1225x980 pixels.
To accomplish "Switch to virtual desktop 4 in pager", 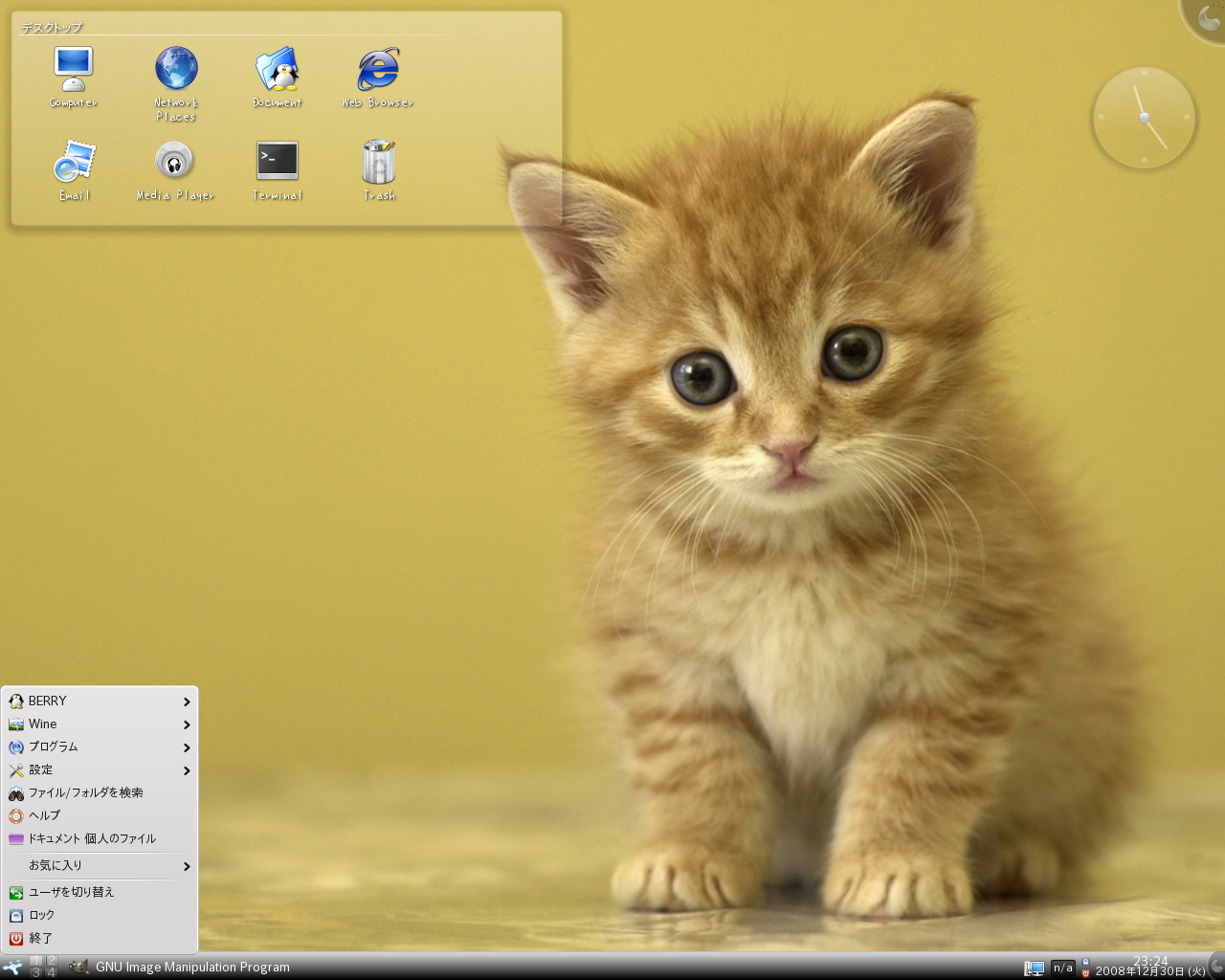I will tap(51, 972).
